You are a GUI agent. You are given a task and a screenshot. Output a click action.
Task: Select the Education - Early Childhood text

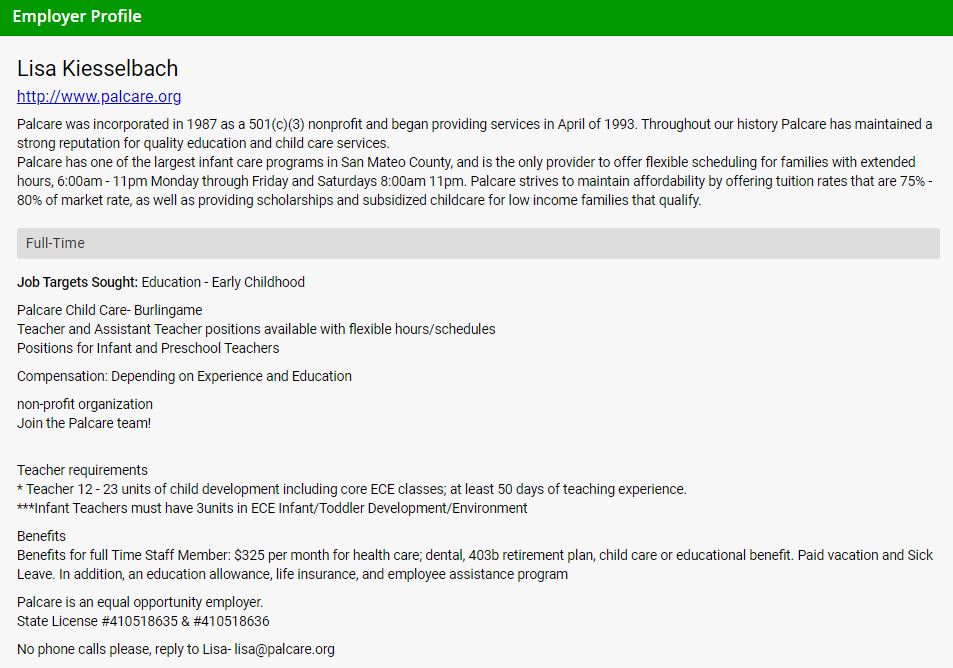pyautogui.click(x=223, y=282)
